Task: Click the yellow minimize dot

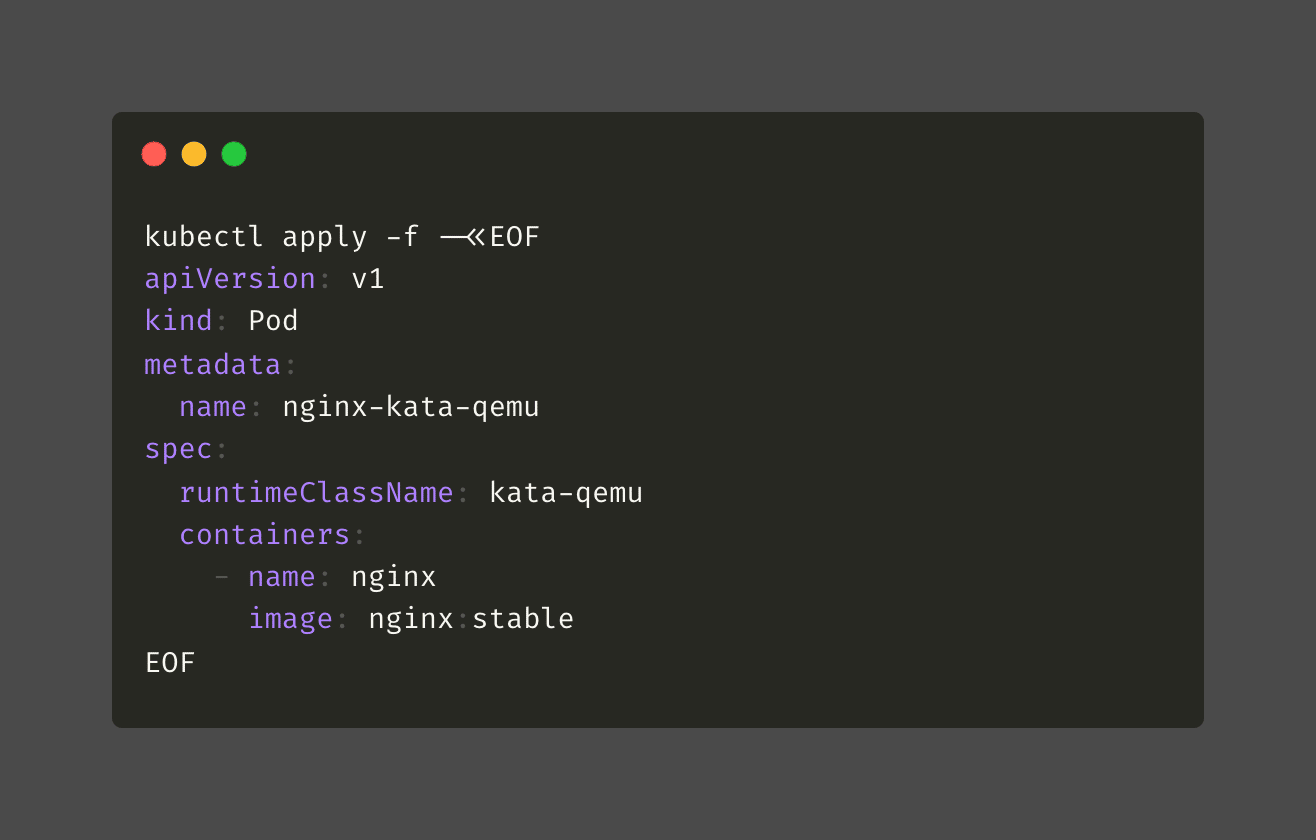Action: tap(194, 154)
